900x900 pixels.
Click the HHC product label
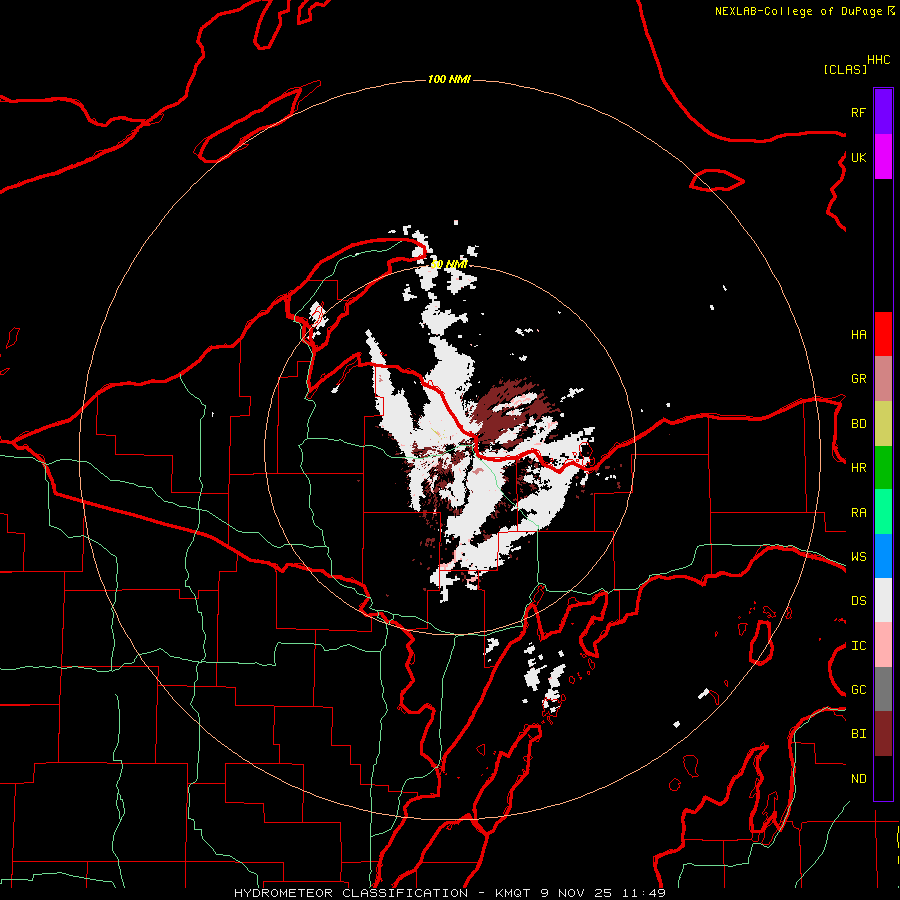point(879,60)
